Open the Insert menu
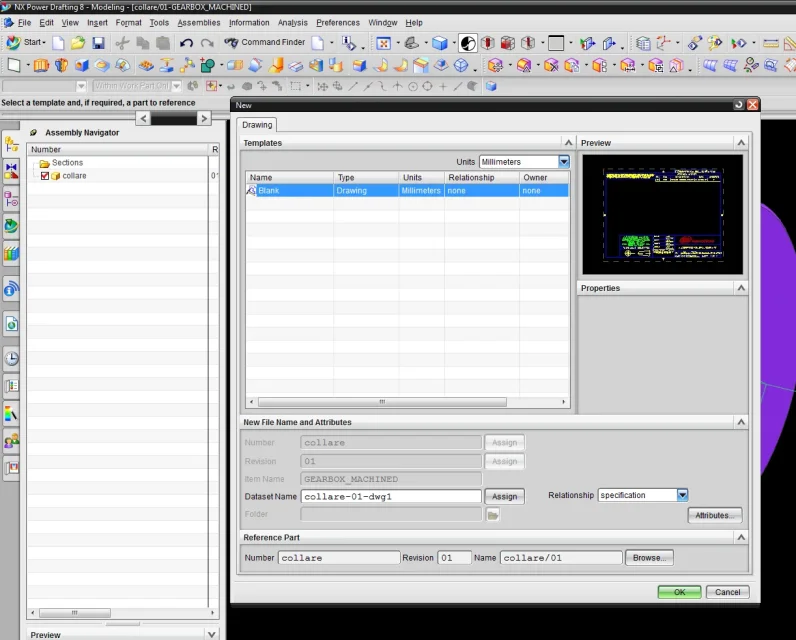This screenshot has height=640, width=796. coord(97,23)
